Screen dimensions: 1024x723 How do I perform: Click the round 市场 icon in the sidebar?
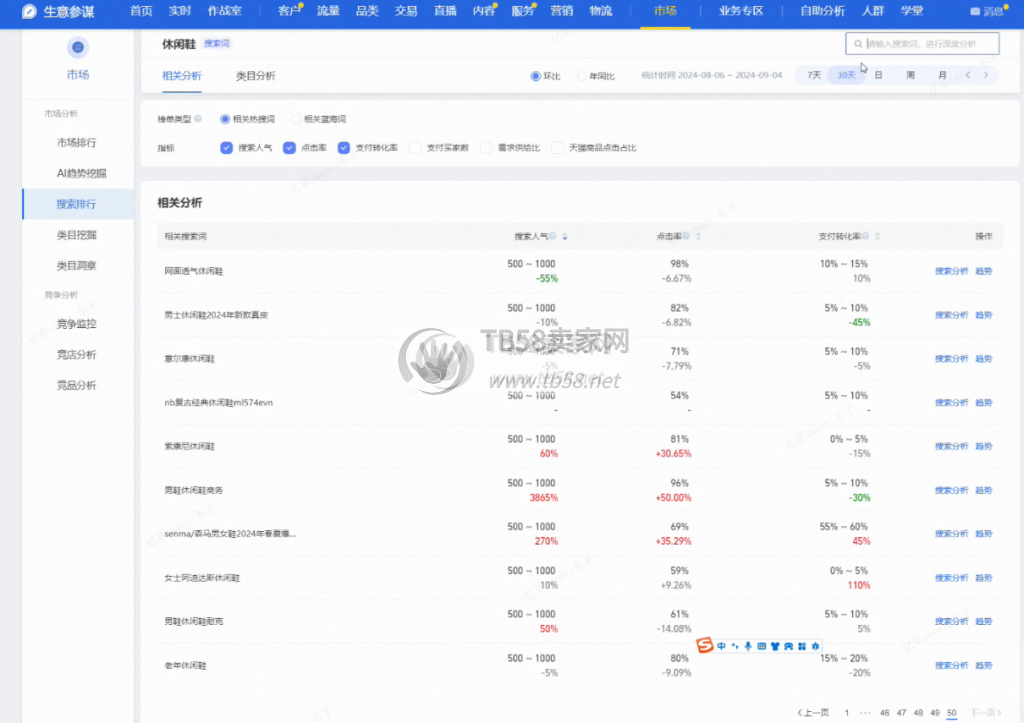click(77, 47)
